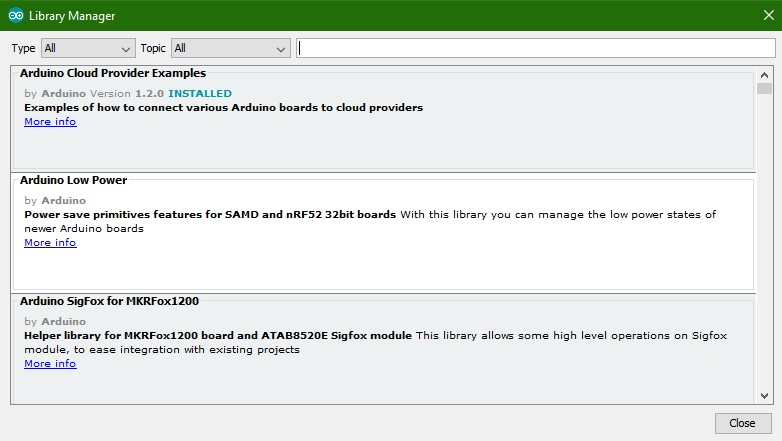This screenshot has width=782, height=441.
Task: Open the Type filter dropdown
Action: click(x=88, y=48)
